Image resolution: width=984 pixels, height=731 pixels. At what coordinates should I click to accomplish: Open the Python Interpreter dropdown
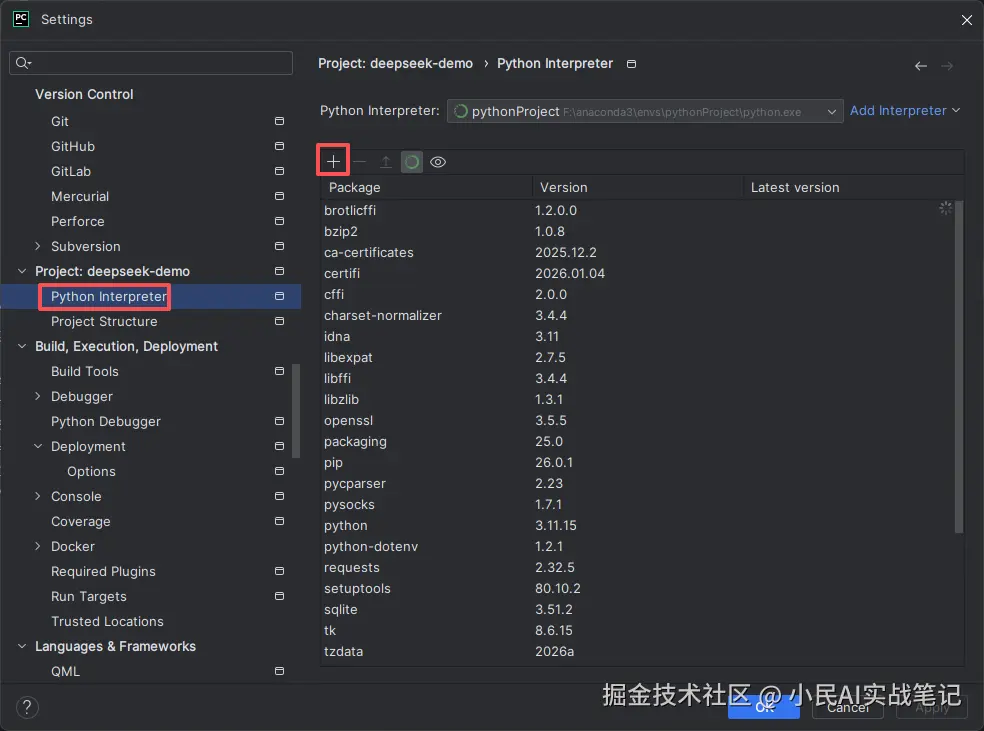click(644, 111)
